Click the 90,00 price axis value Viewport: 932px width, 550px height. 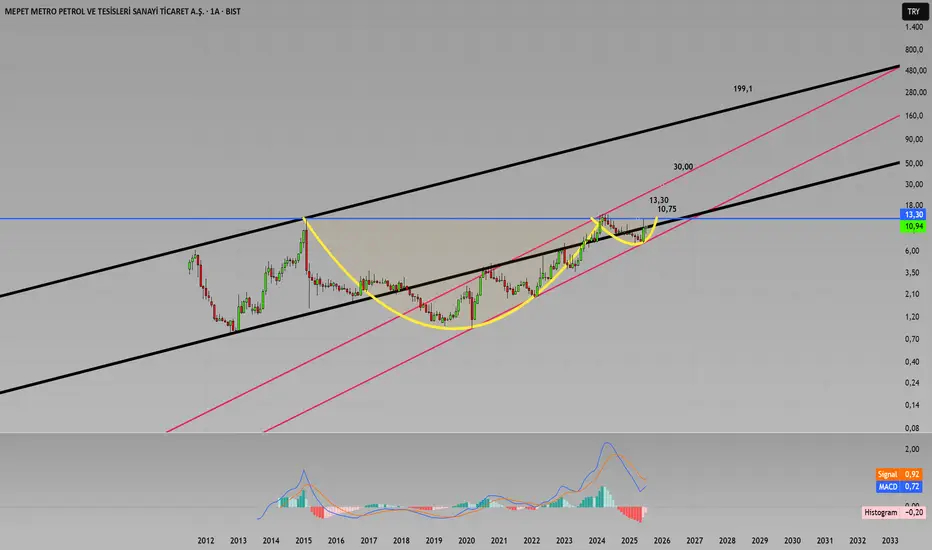[x=914, y=140]
